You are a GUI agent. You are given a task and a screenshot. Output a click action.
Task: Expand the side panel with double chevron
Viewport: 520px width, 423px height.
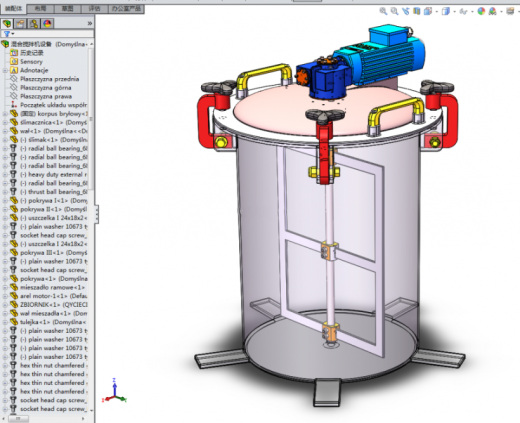[90, 23]
